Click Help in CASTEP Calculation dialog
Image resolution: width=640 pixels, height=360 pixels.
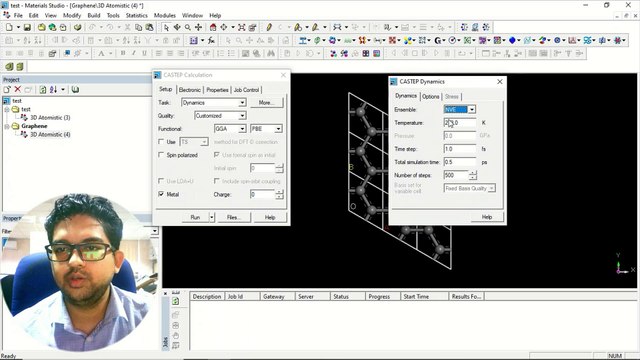pyautogui.click(x=270, y=217)
